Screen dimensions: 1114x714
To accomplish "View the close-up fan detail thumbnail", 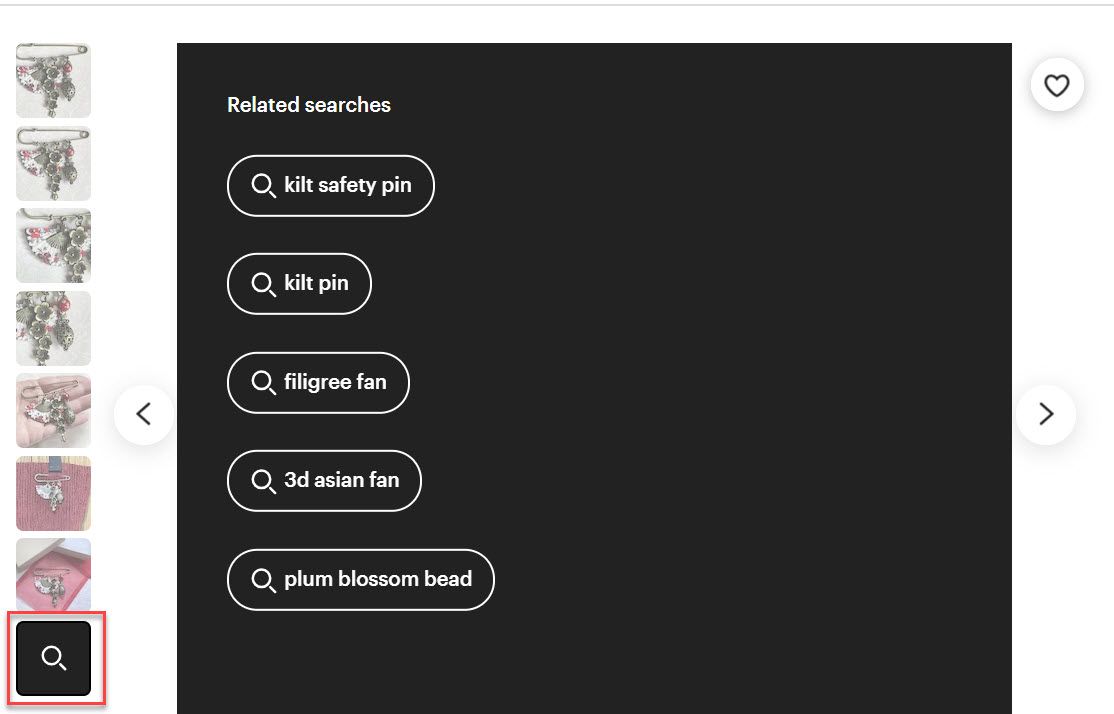I will (x=54, y=246).
